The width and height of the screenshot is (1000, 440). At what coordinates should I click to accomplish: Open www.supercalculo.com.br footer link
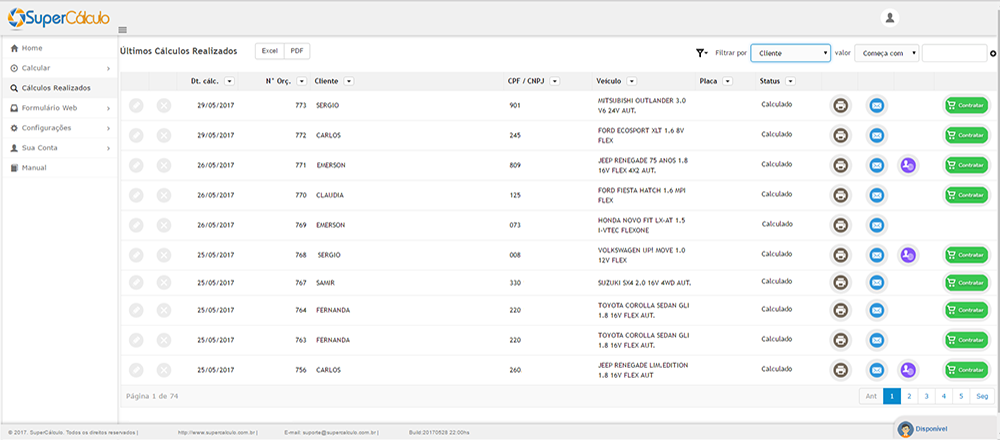217,432
